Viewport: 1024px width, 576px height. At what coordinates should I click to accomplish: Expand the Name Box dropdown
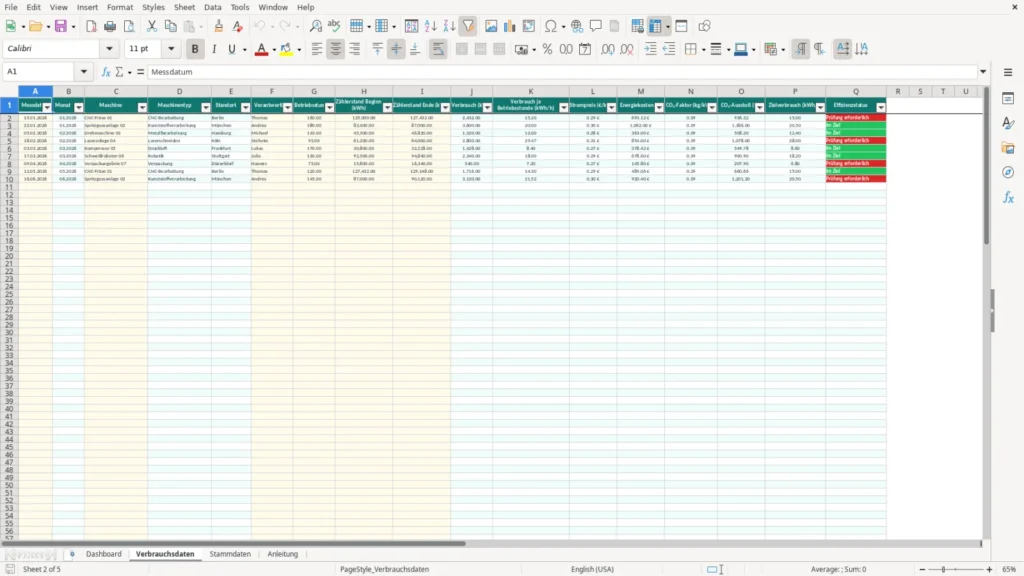pyautogui.click(x=84, y=72)
